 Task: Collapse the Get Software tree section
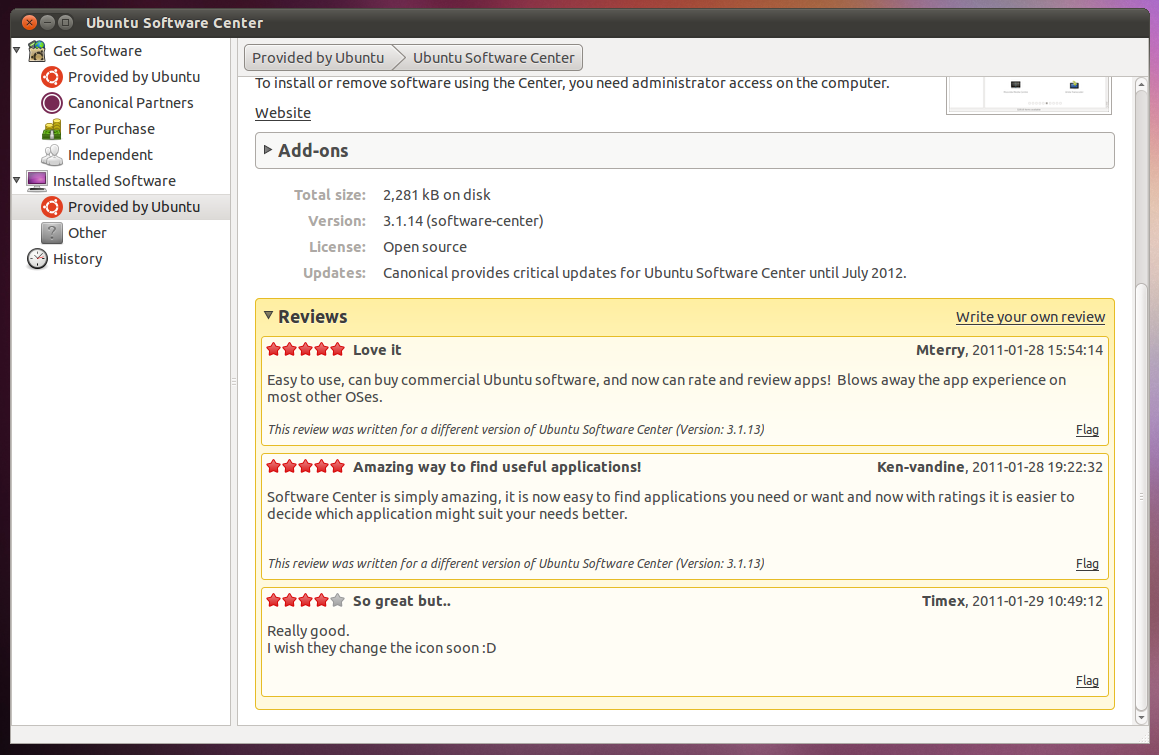(x=17, y=50)
